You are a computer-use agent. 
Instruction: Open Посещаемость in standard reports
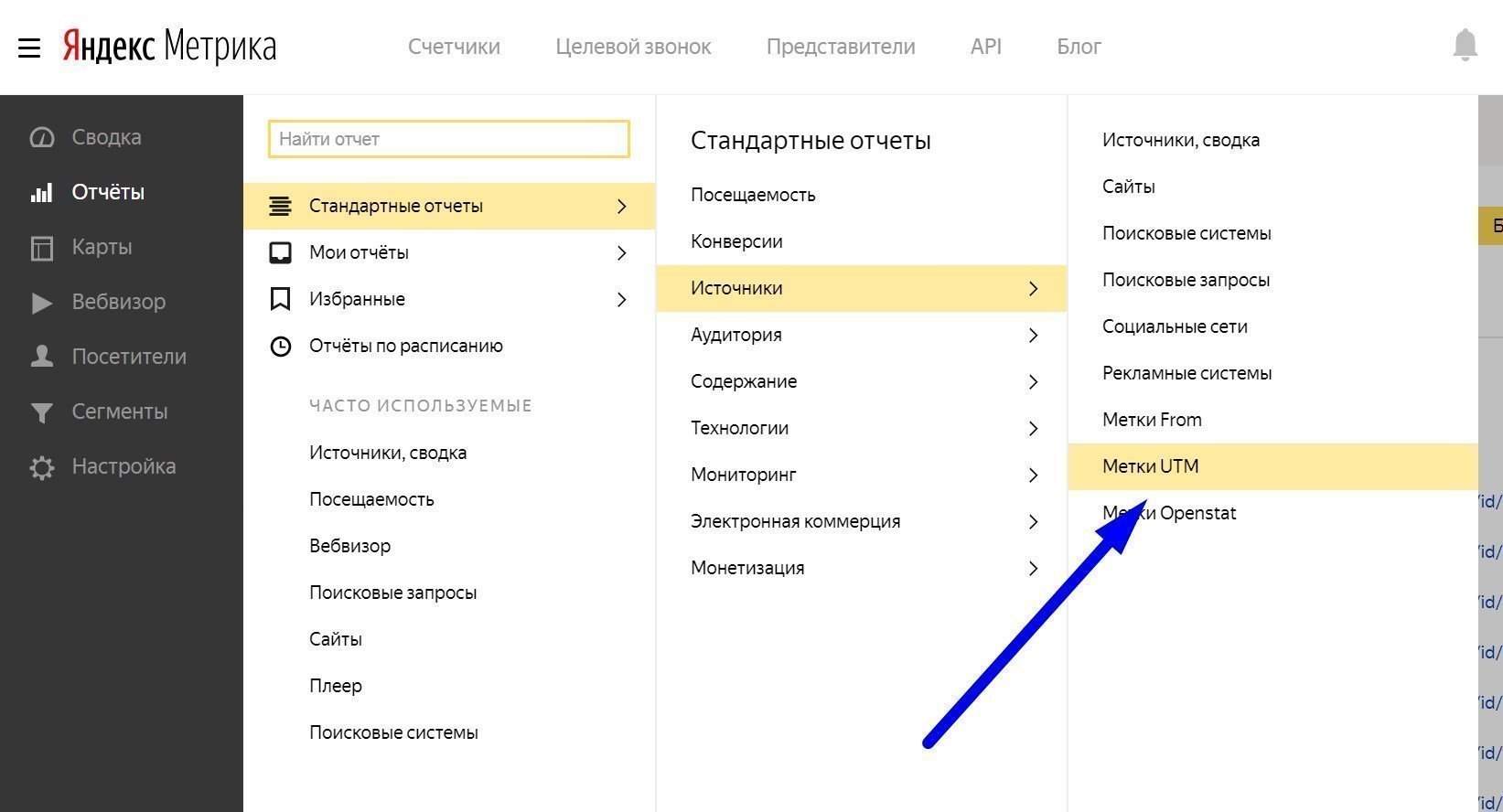point(753,195)
